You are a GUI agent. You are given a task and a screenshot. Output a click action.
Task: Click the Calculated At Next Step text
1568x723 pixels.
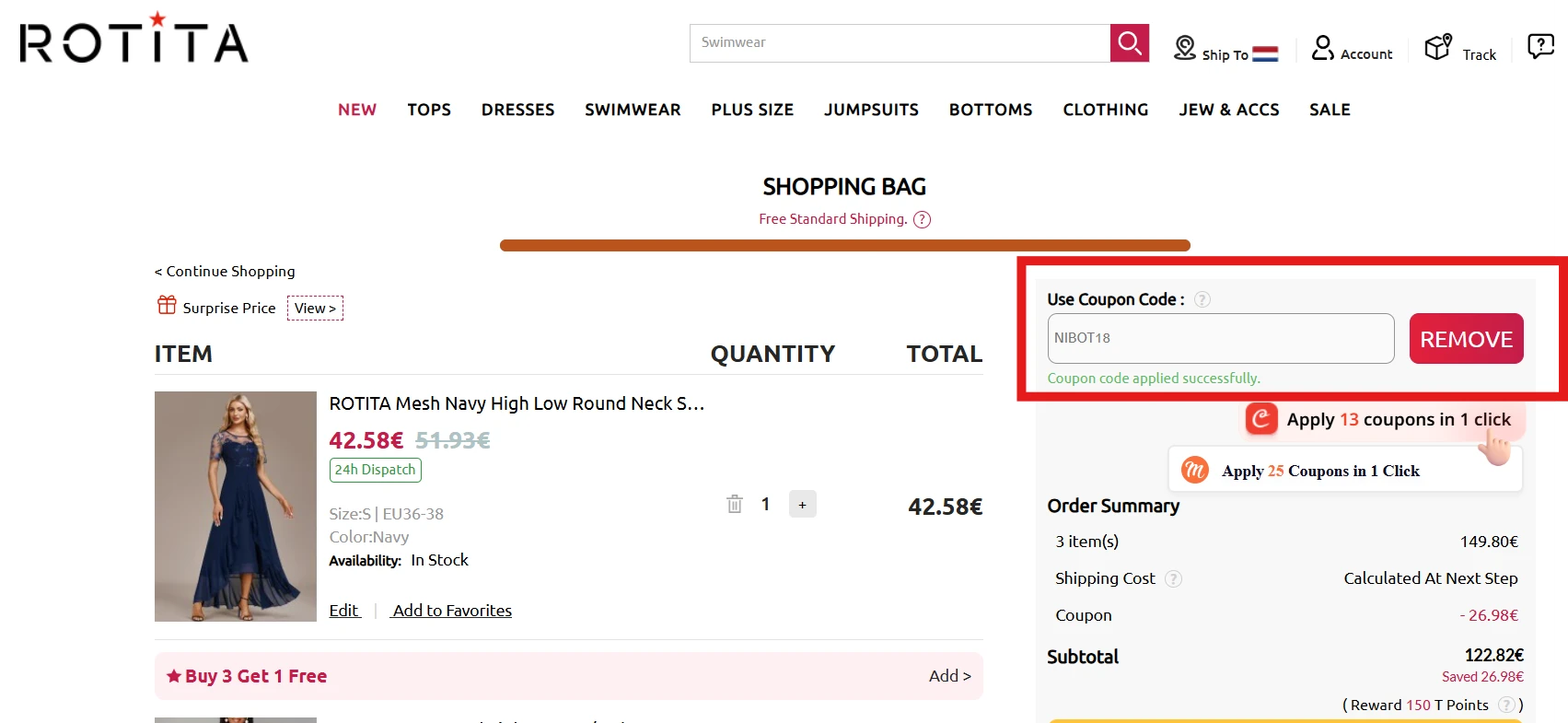(x=1431, y=578)
